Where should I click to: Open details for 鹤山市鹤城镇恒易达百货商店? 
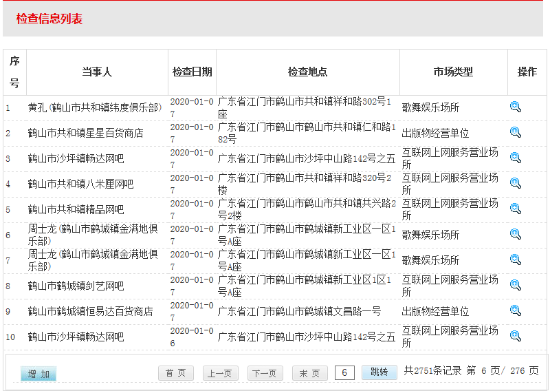click(x=515, y=311)
